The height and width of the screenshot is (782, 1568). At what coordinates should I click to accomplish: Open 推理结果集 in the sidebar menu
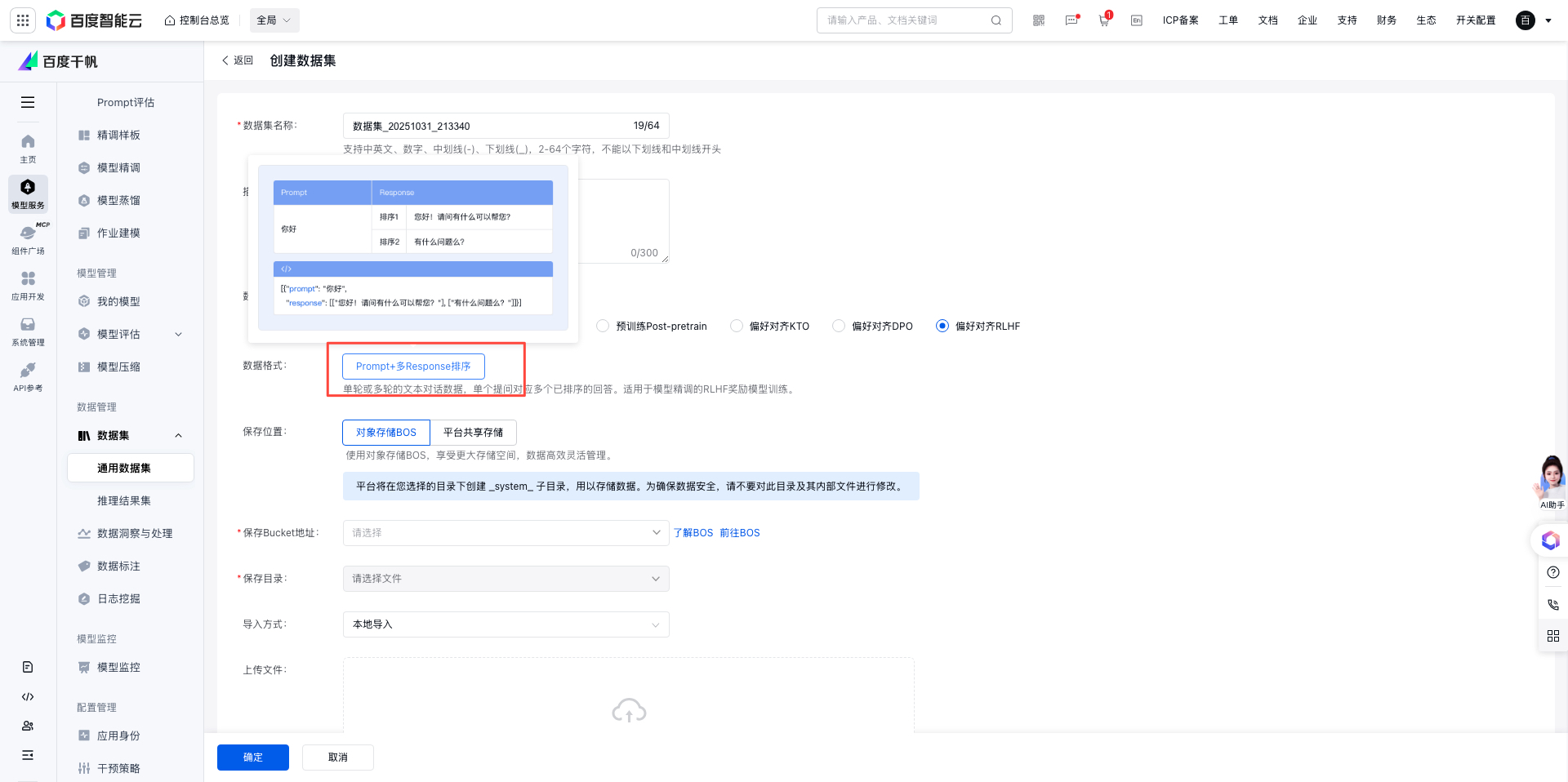(124, 501)
